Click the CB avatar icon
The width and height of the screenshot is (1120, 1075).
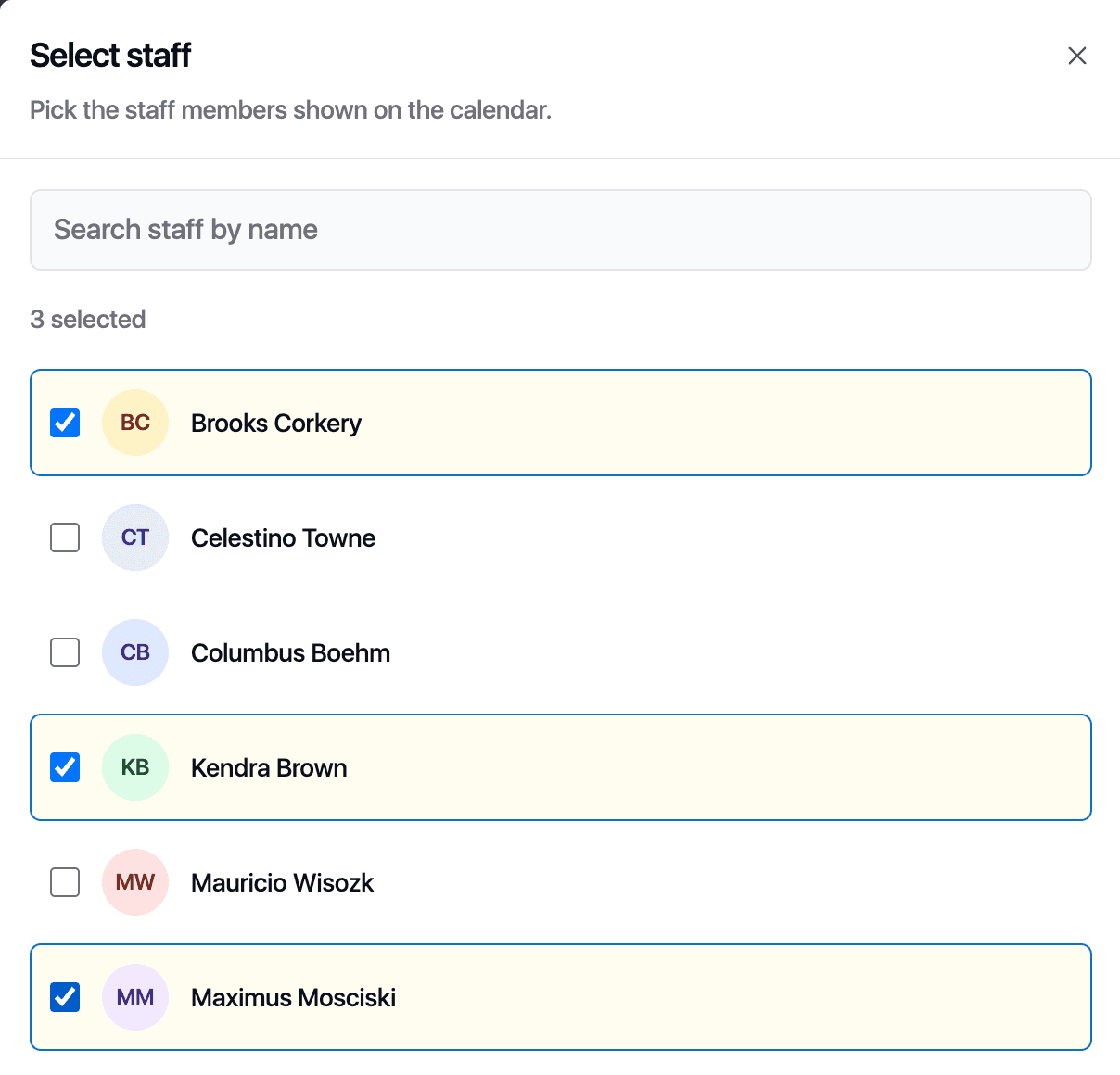tap(135, 652)
